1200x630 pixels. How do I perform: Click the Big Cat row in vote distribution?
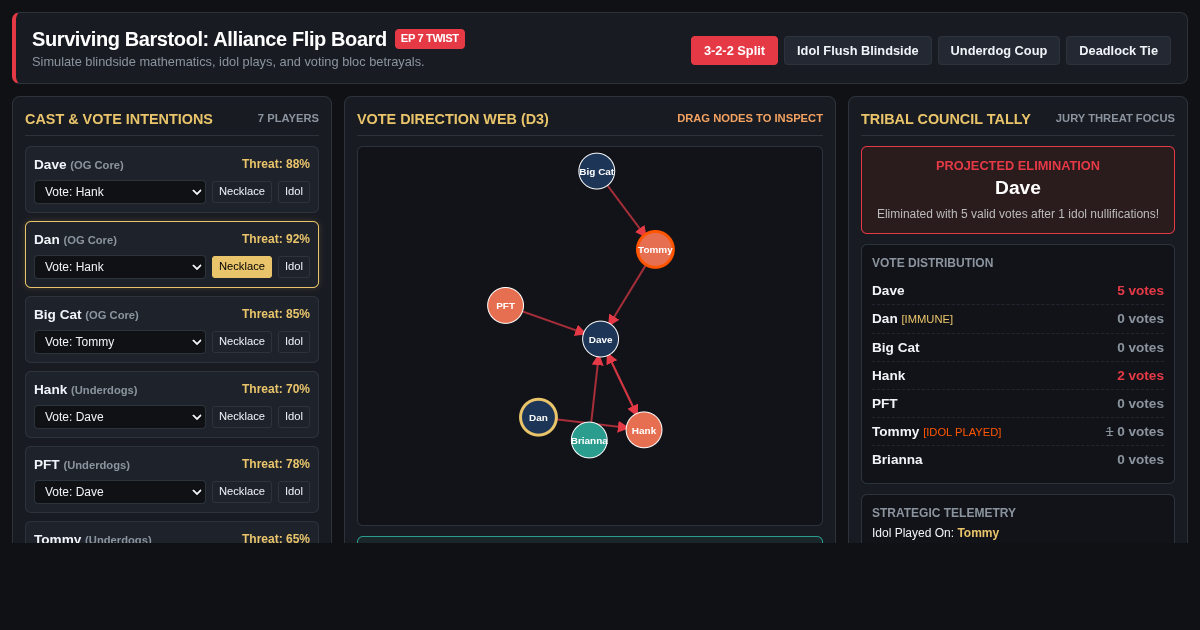pos(1018,348)
